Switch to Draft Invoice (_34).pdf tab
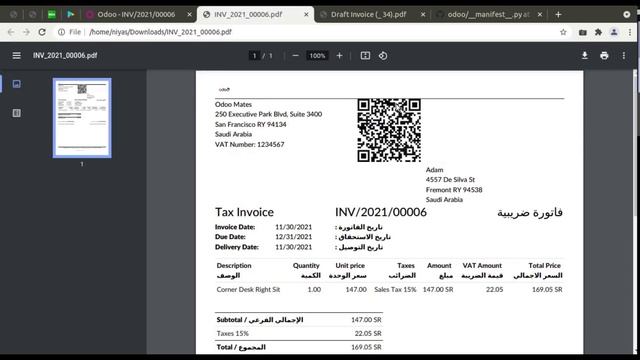The width and height of the screenshot is (640, 360). [x=369, y=14]
